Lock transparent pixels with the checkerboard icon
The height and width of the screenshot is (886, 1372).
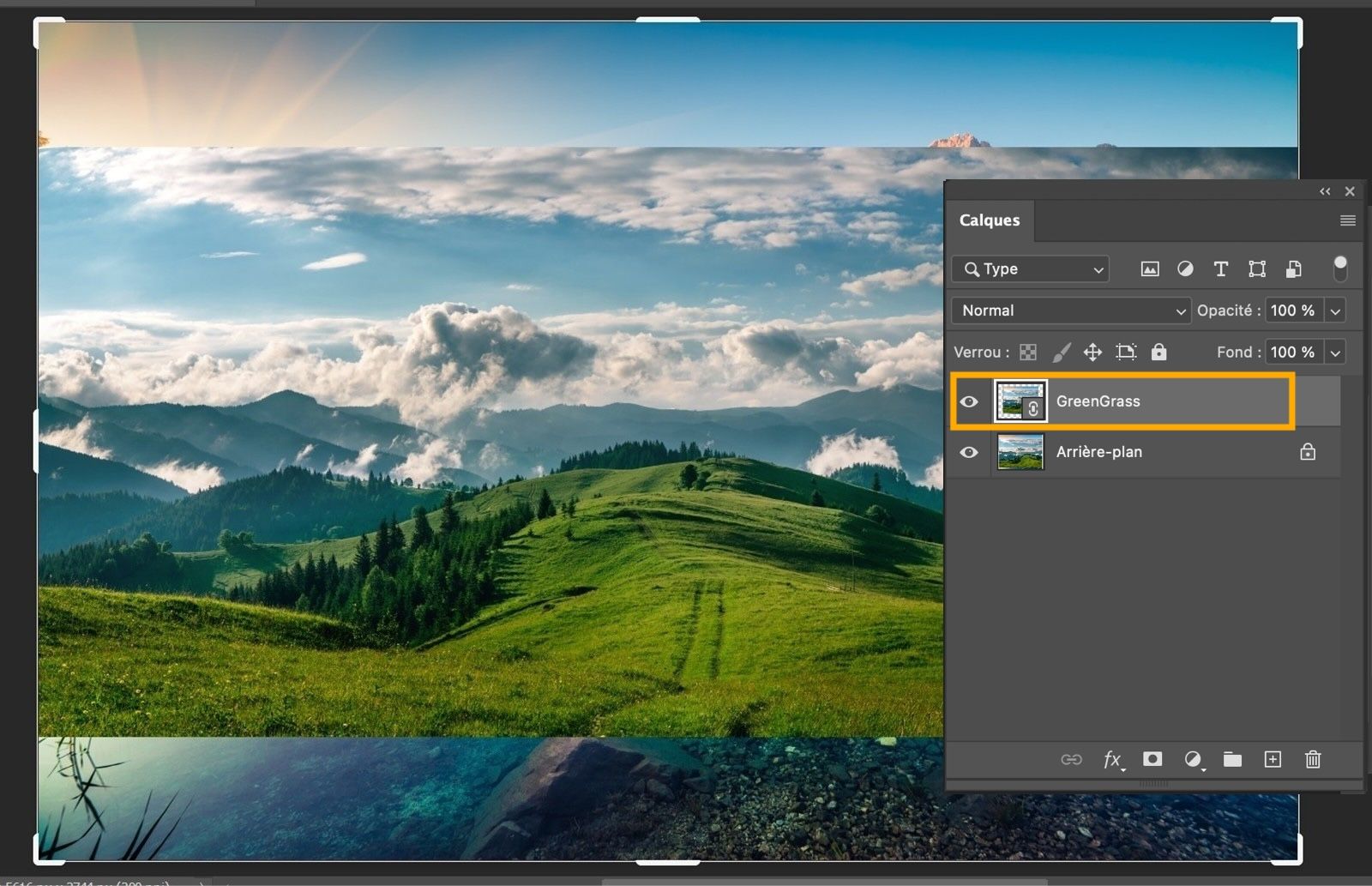(x=1026, y=352)
